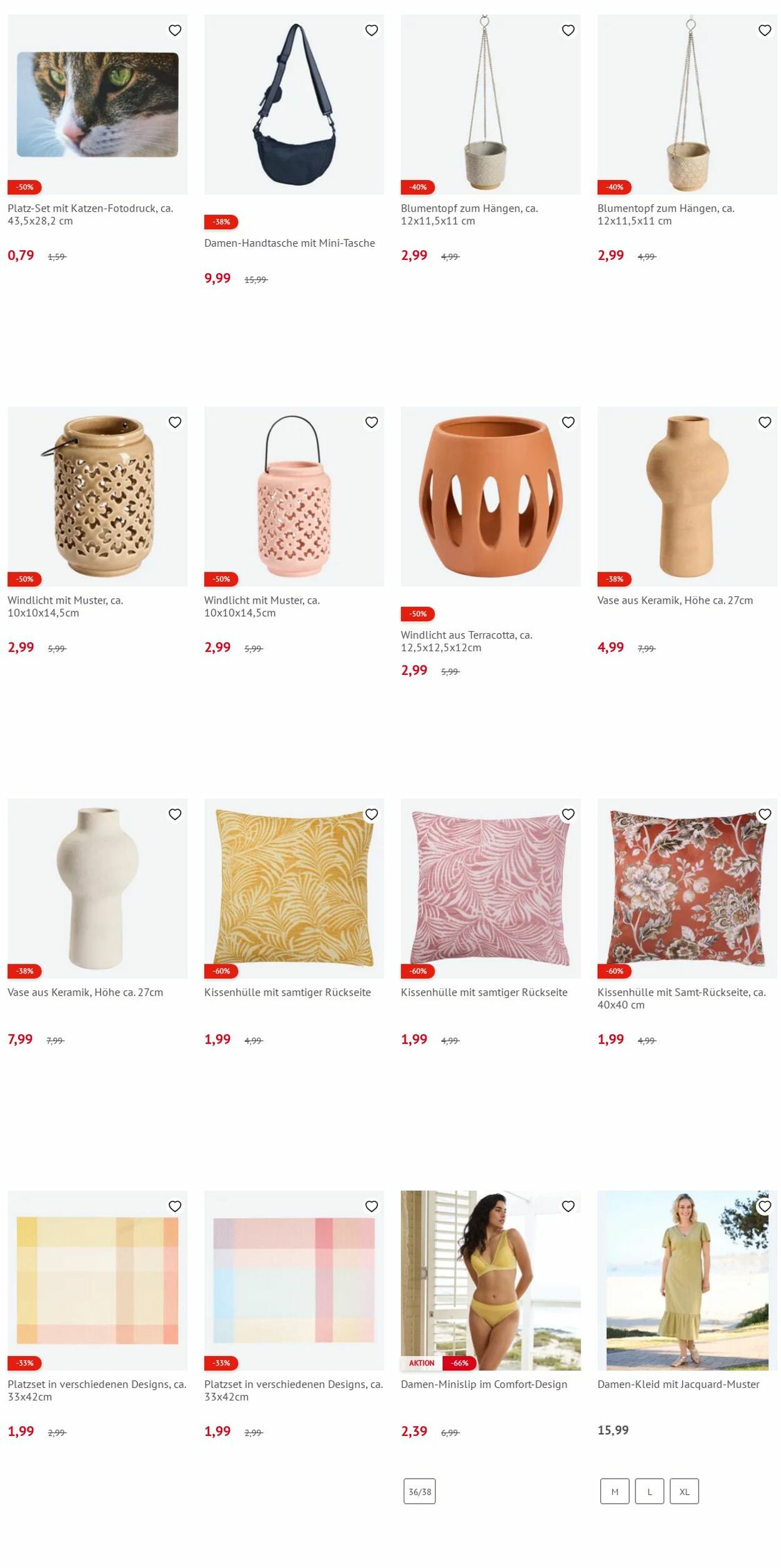Save terracotta Windlicht to wishlist

coord(568,422)
